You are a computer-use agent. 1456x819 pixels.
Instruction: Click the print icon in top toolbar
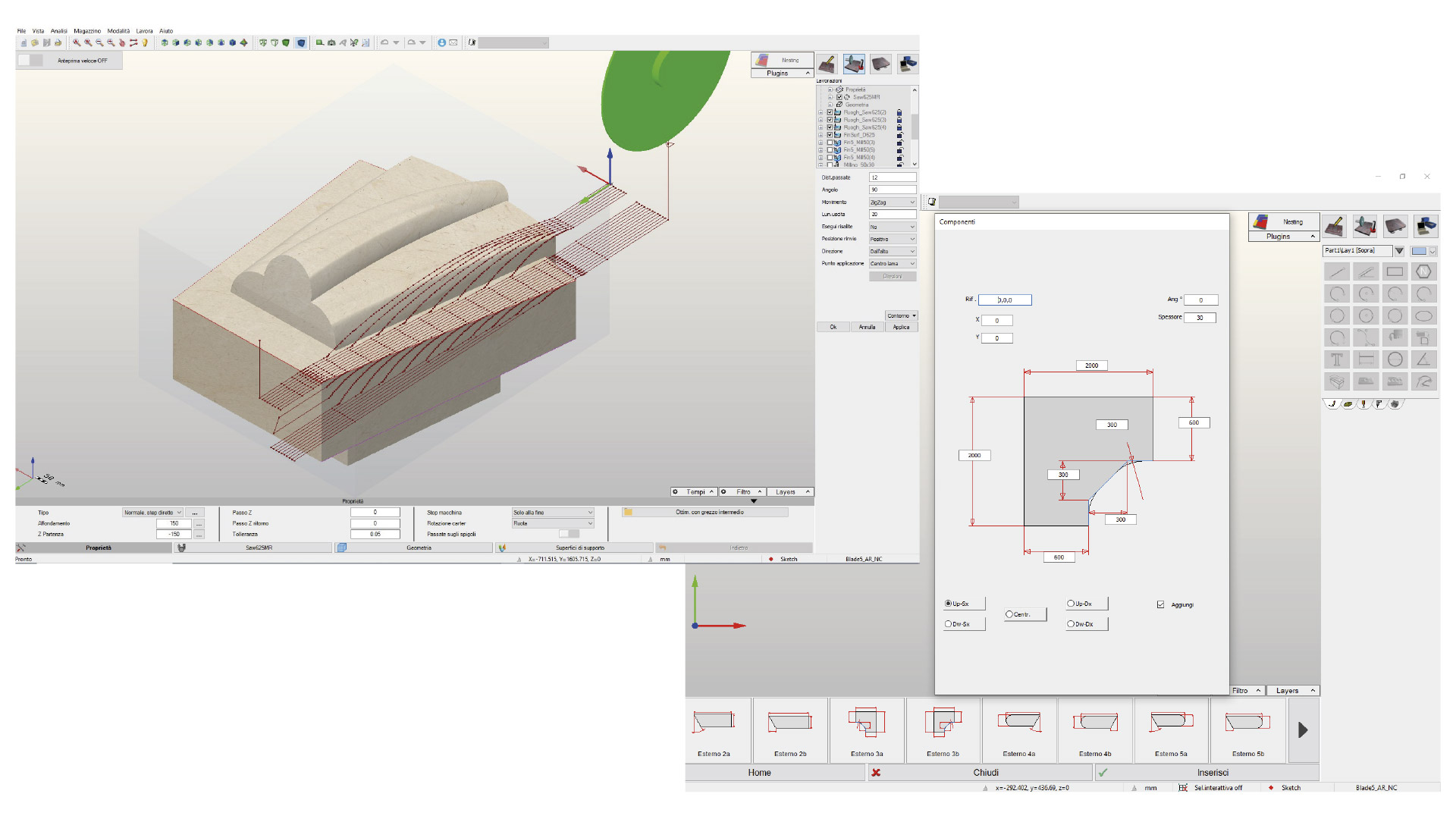(58, 42)
